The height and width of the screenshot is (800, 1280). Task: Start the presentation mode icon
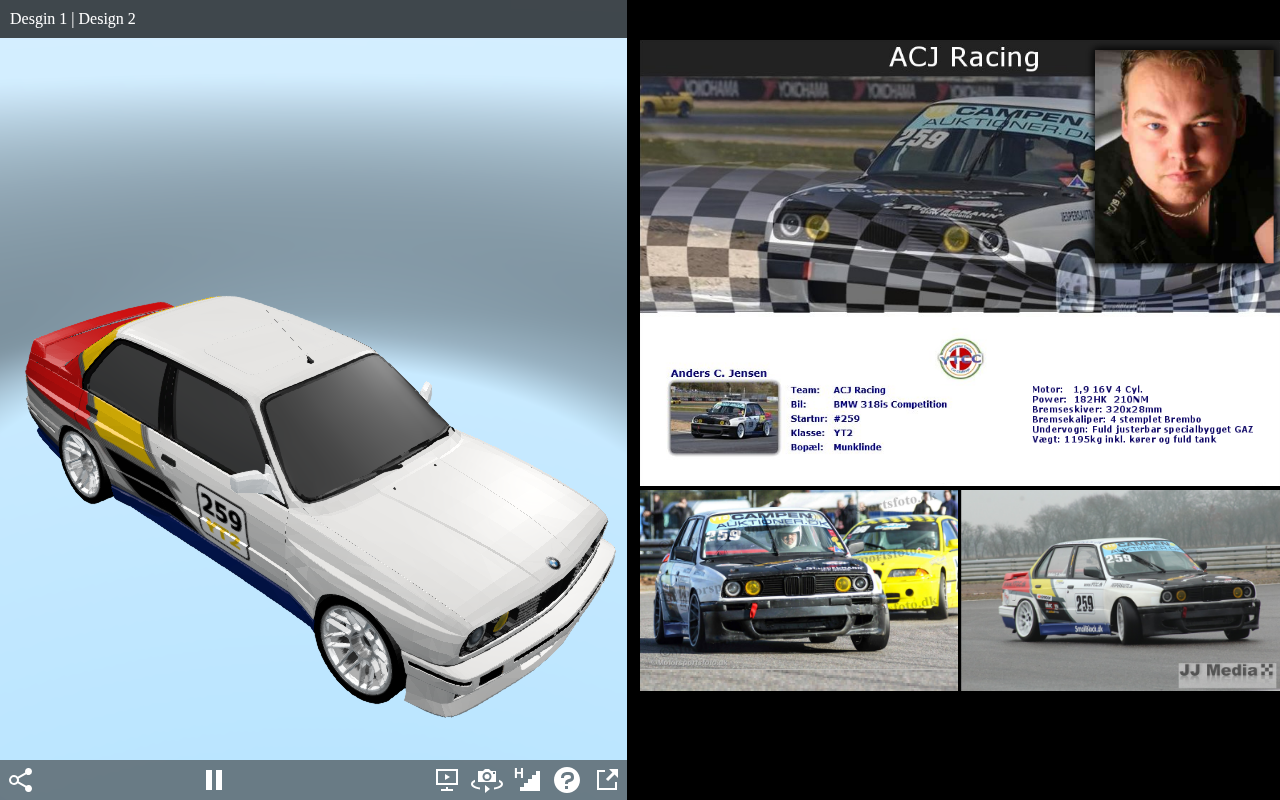[x=447, y=780]
